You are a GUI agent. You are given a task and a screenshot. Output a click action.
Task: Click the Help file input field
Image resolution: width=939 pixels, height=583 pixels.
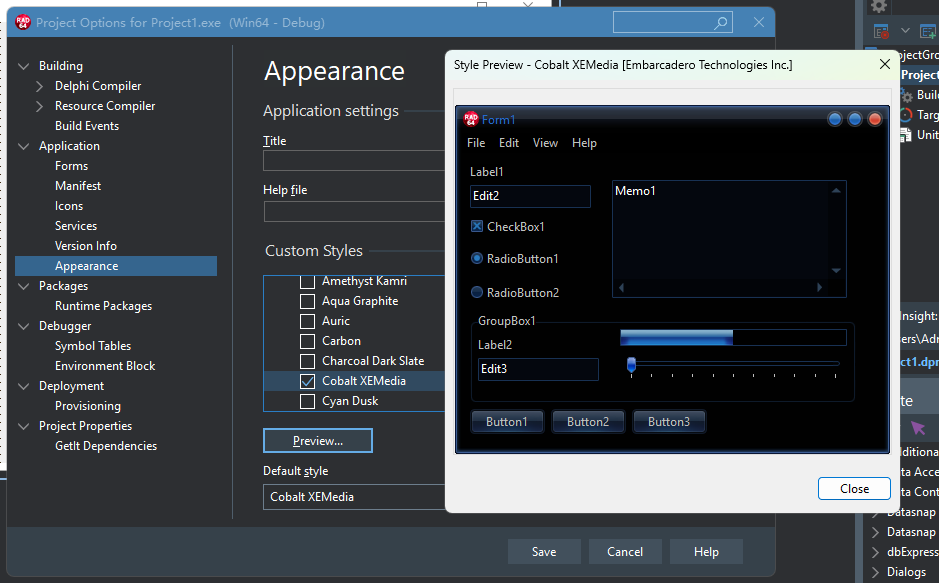[x=354, y=212]
